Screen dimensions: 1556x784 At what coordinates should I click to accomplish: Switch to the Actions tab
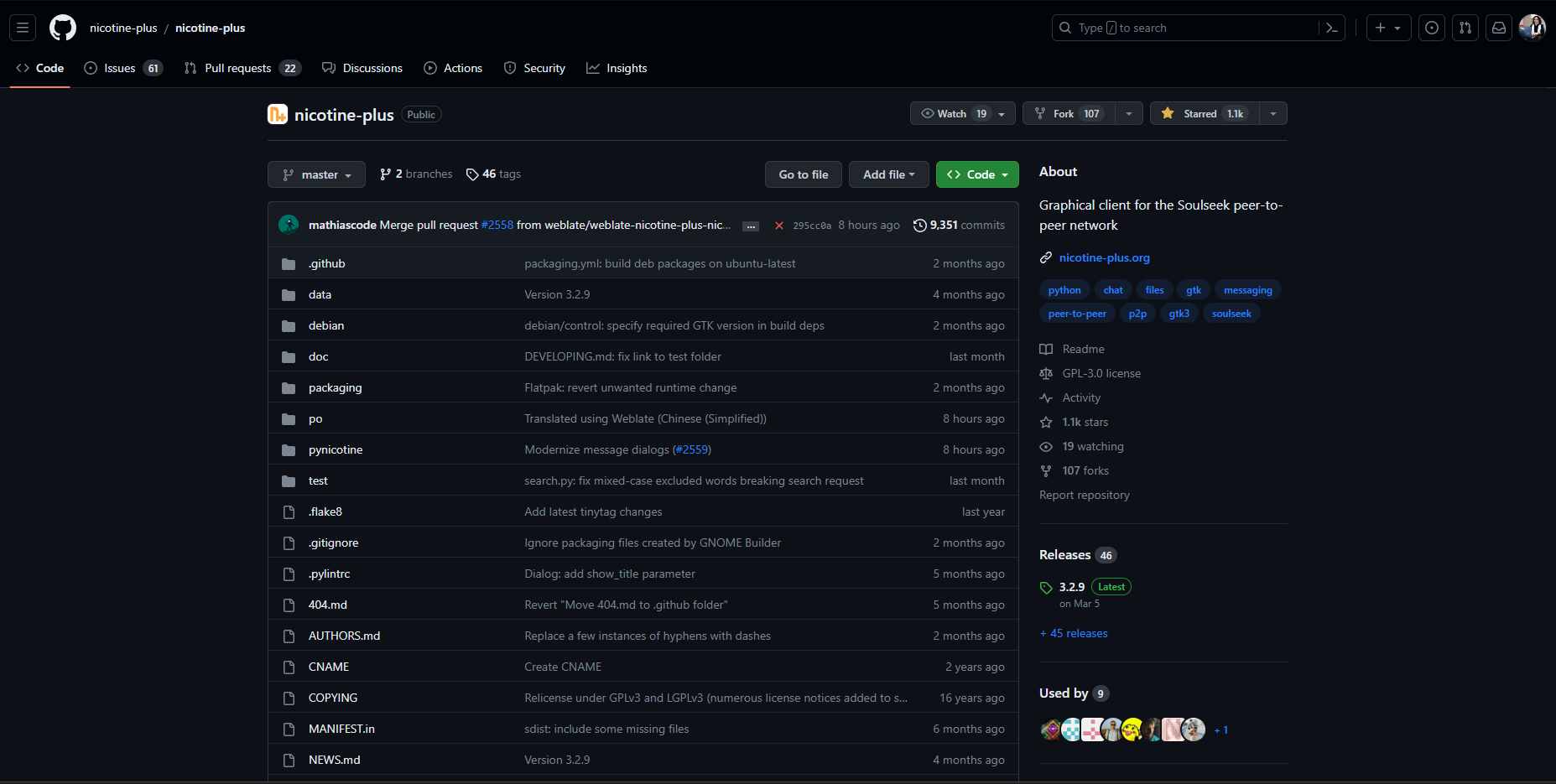click(x=453, y=68)
